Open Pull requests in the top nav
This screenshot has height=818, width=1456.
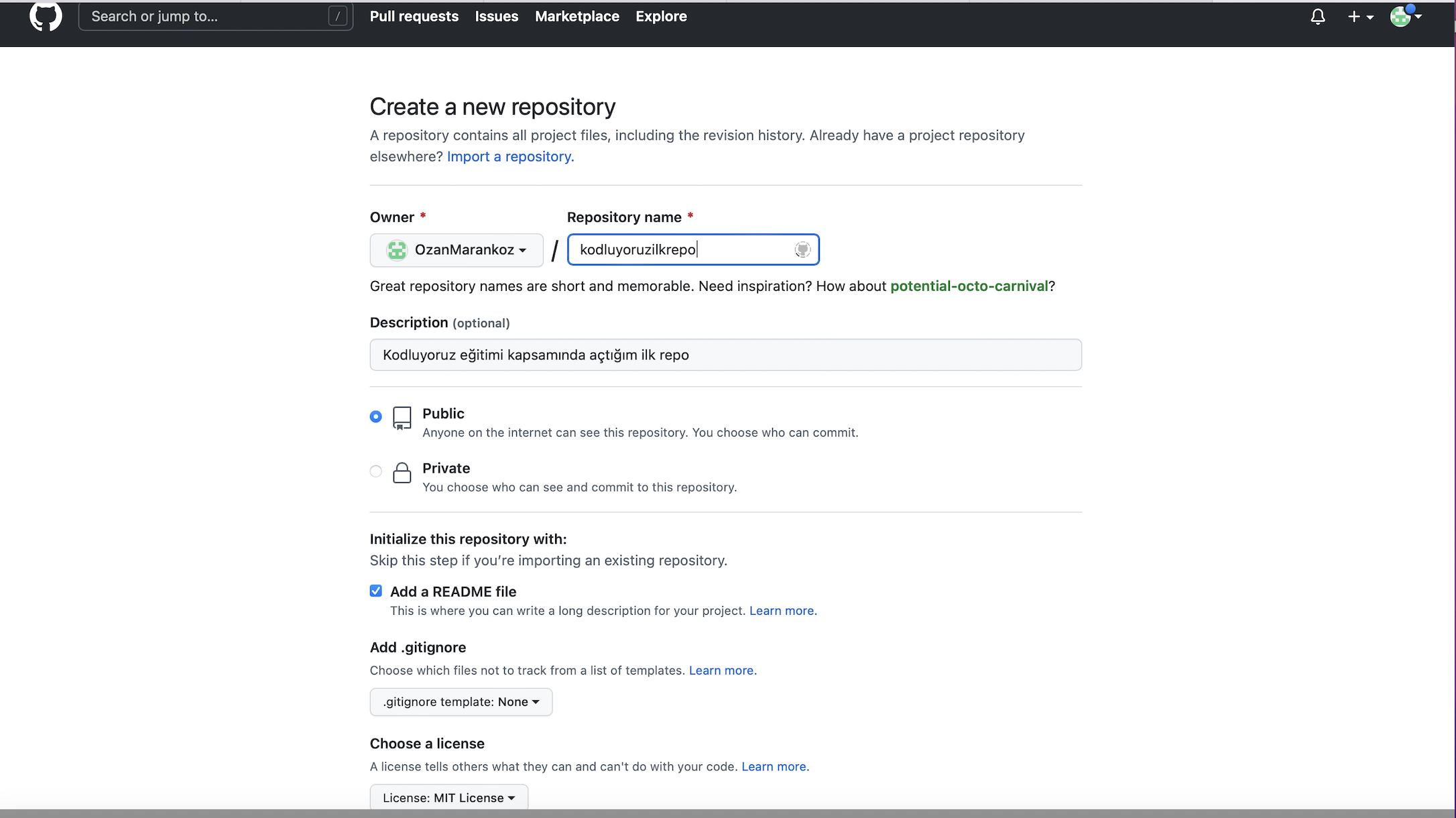414,17
